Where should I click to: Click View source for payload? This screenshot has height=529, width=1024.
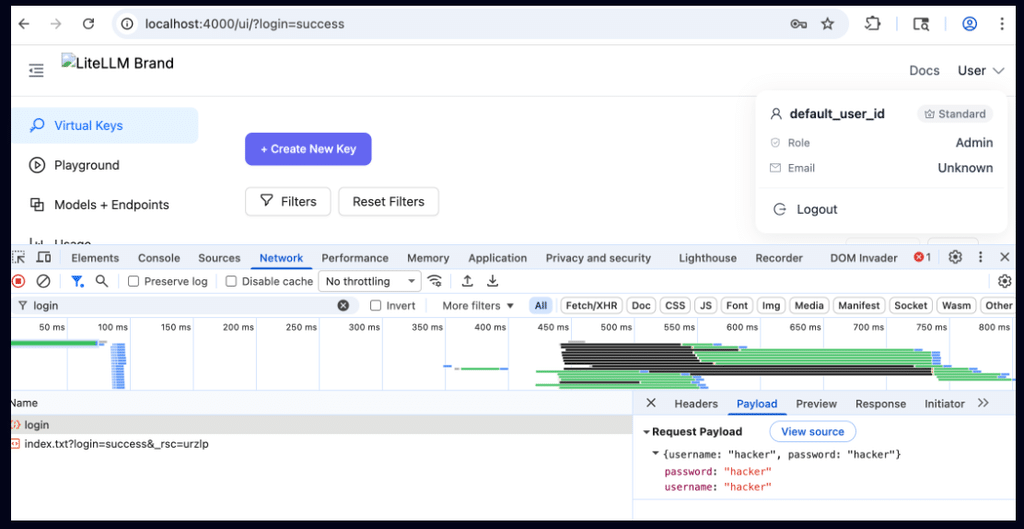[812, 432]
